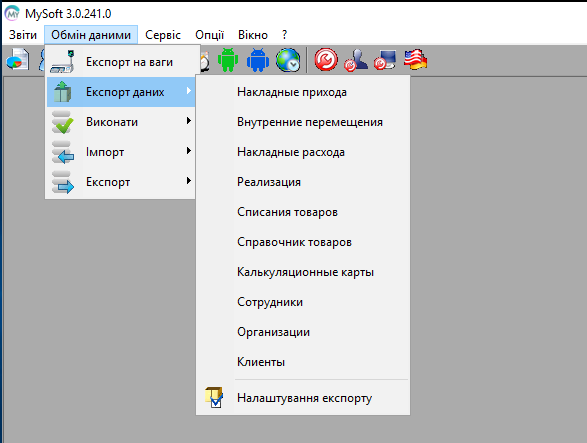Open the ? help menu
587x443 pixels.
[x=285, y=35]
